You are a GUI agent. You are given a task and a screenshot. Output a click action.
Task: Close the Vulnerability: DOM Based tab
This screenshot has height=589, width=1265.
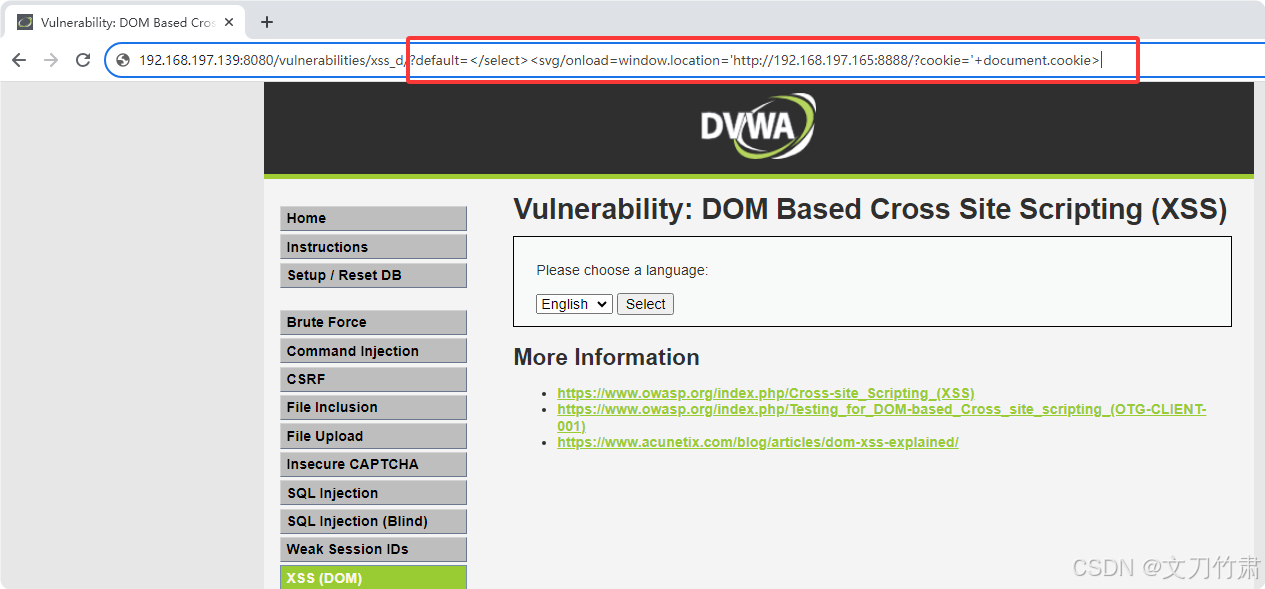[x=229, y=22]
